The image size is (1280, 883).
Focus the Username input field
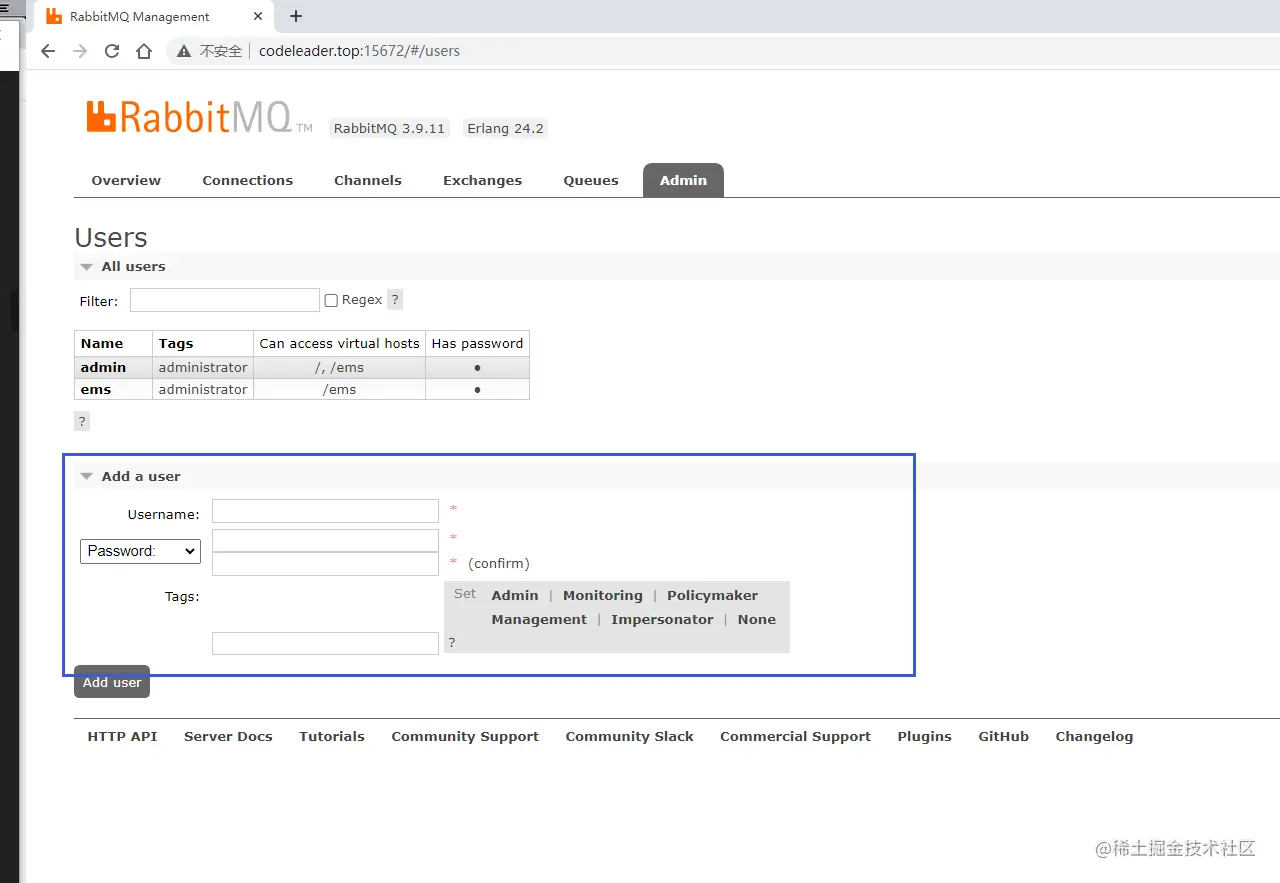pos(325,511)
